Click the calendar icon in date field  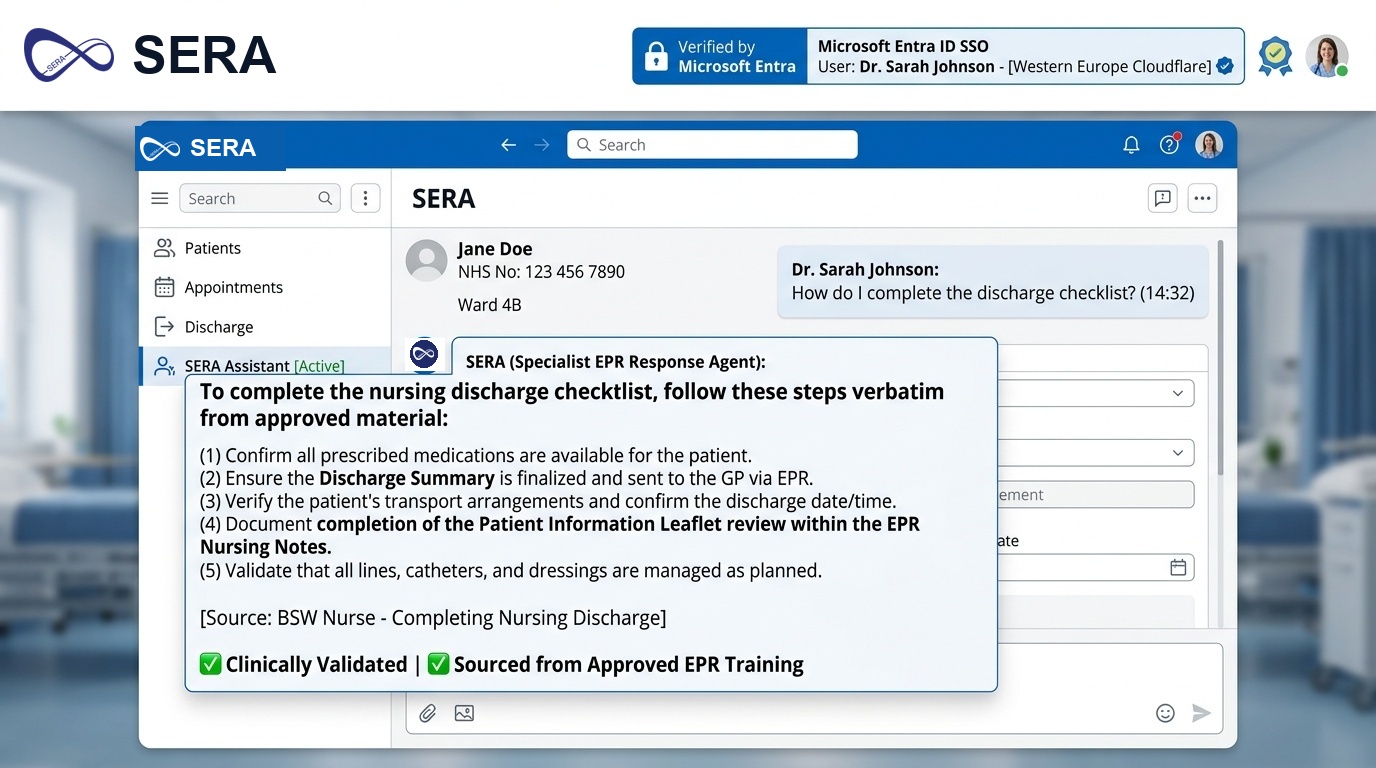pos(1178,567)
